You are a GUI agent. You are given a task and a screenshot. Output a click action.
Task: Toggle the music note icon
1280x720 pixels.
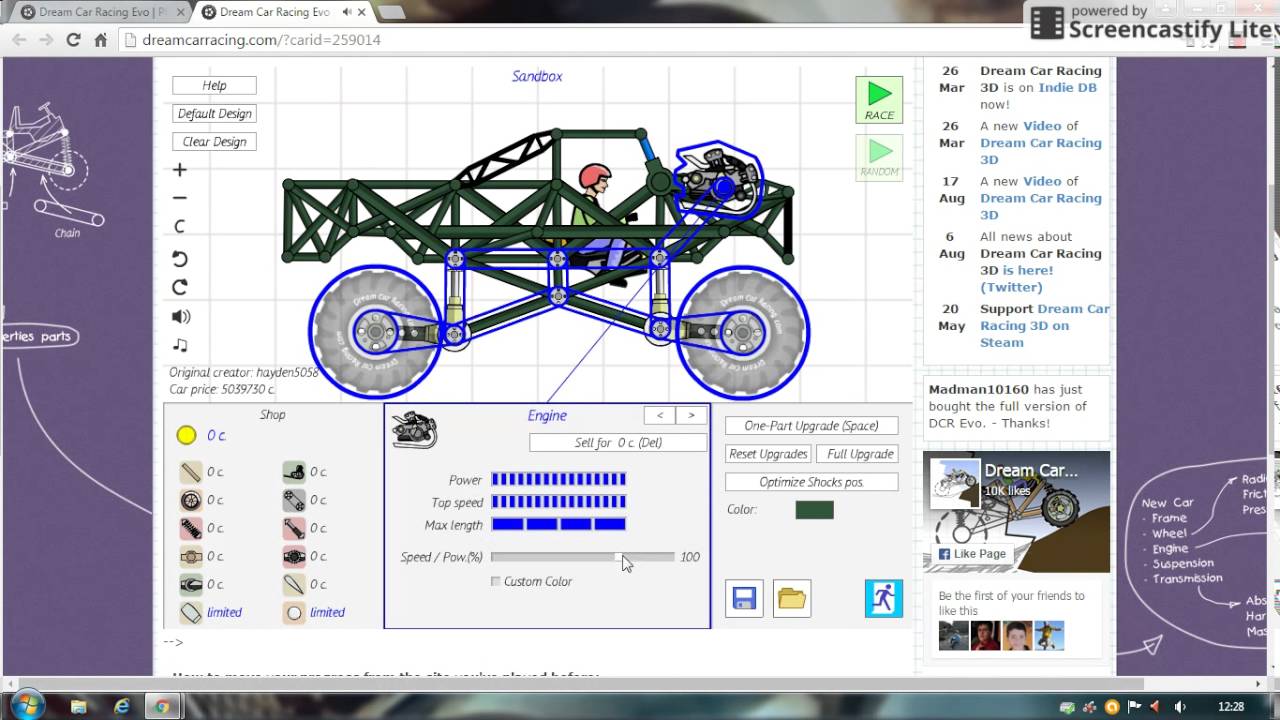point(180,344)
